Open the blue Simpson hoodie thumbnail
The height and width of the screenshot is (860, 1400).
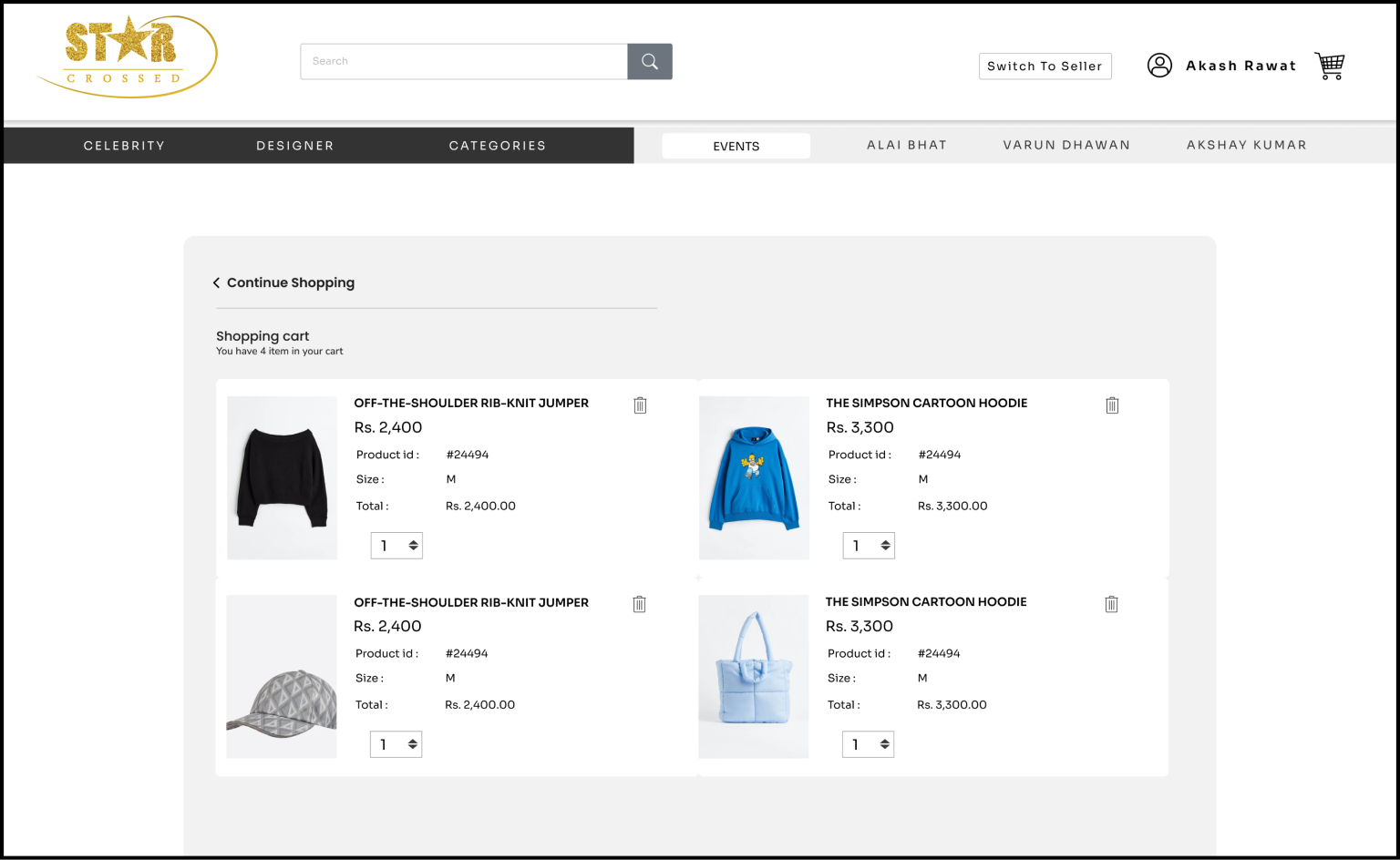(x=754, y=477)
